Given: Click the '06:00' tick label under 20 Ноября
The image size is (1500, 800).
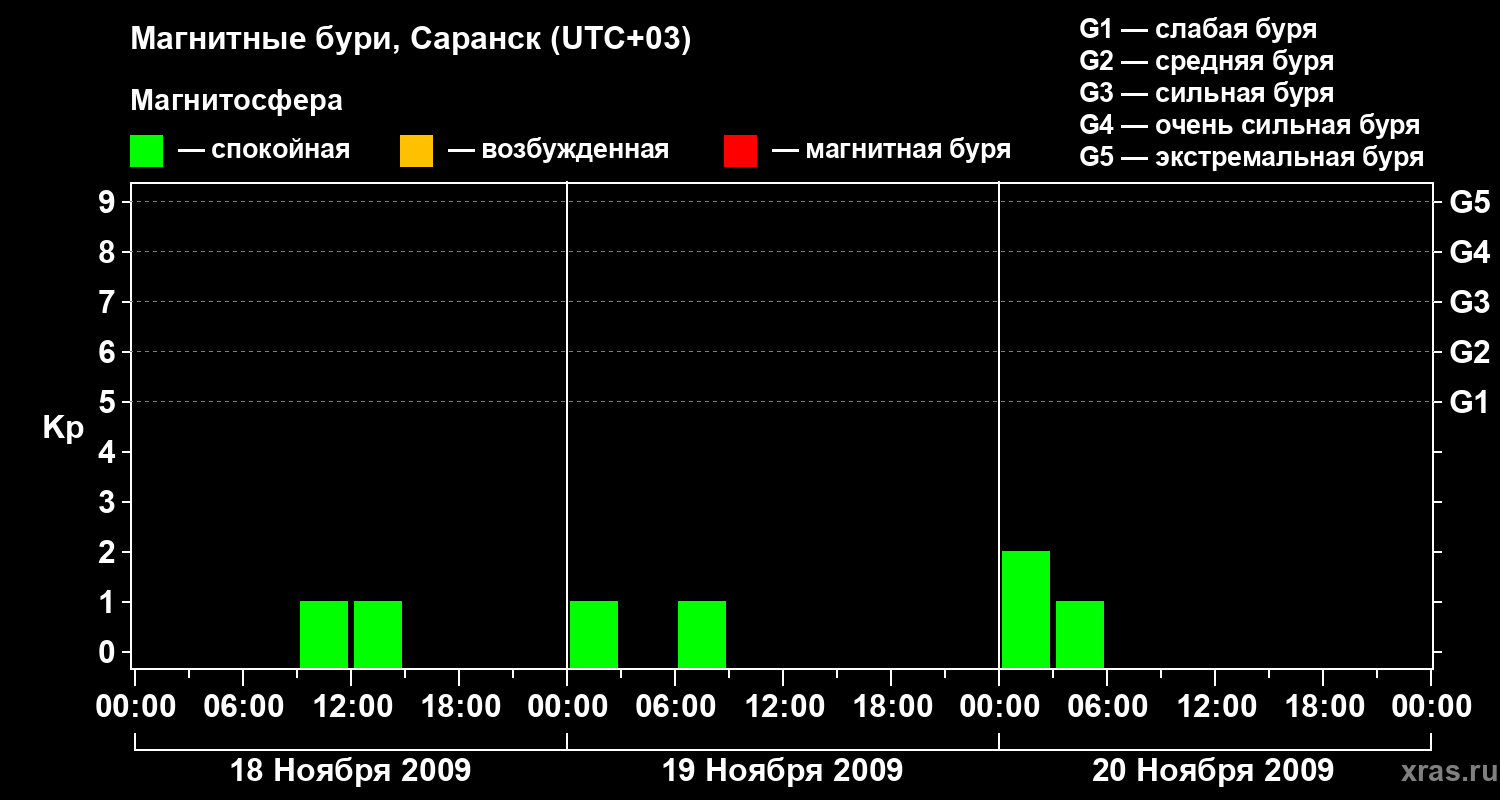Looking at the screenshot, I should pyautogui.click(x=1107, y=707).
